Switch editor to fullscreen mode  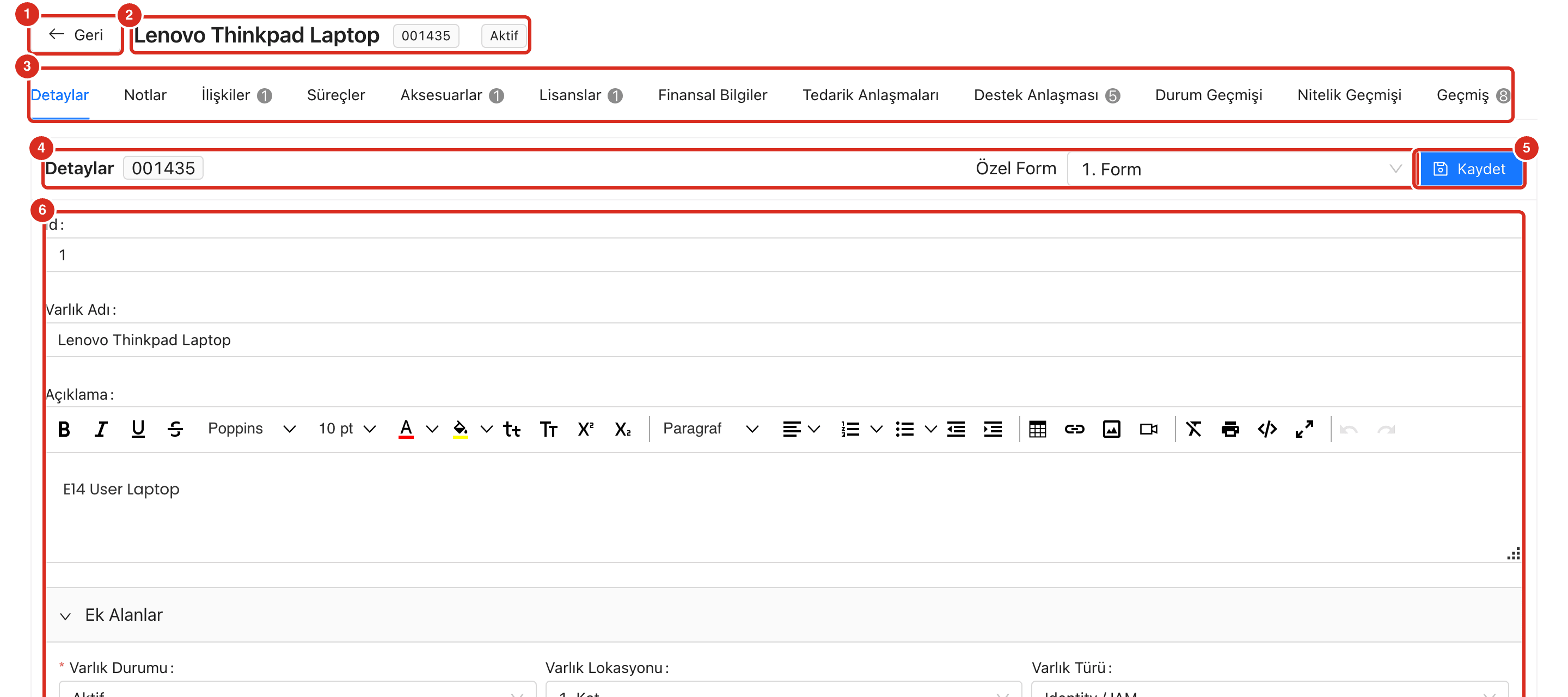click(x=1304, y=429)
